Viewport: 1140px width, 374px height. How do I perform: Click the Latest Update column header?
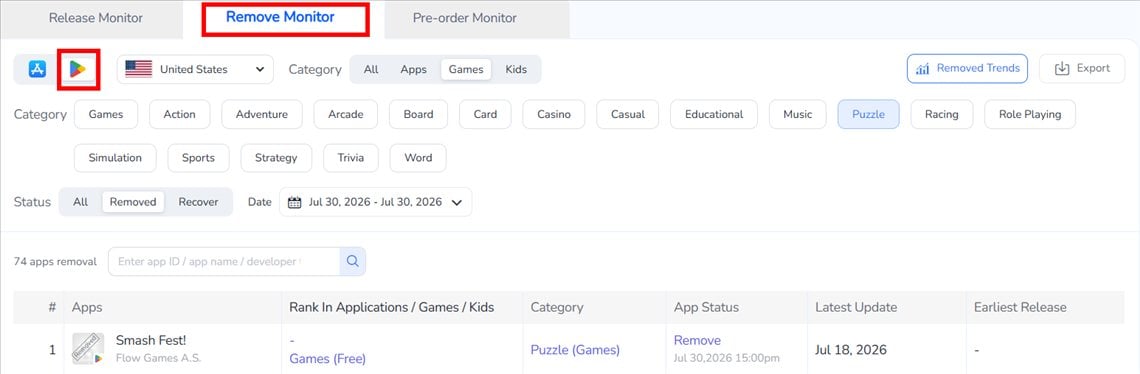pos(856,307)
